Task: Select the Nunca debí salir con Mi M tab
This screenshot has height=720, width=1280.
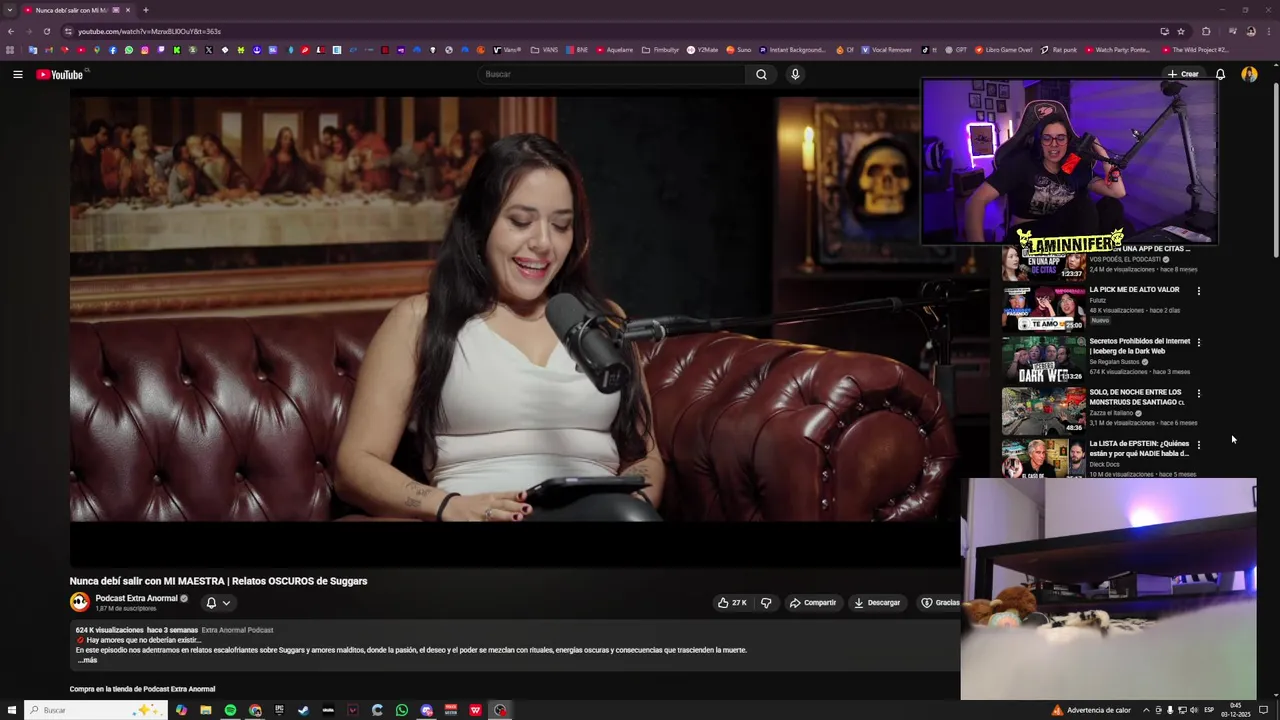Action: click(x=77, y=10)
